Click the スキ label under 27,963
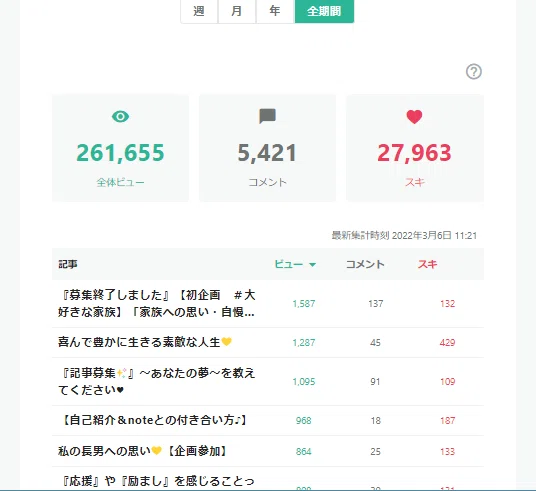The image size is (536, 491). 415,182
